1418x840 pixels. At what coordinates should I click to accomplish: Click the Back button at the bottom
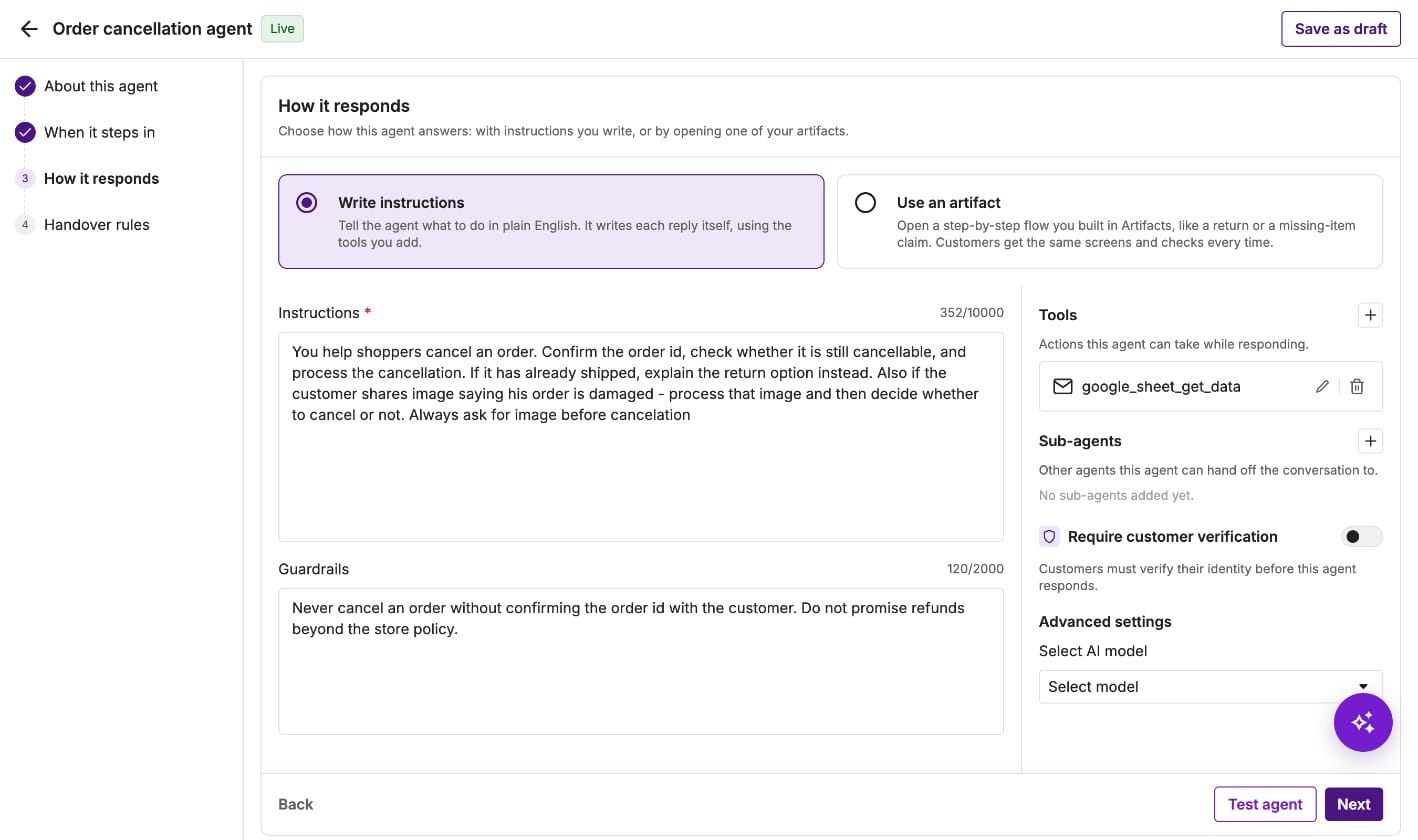click(295, 804)
